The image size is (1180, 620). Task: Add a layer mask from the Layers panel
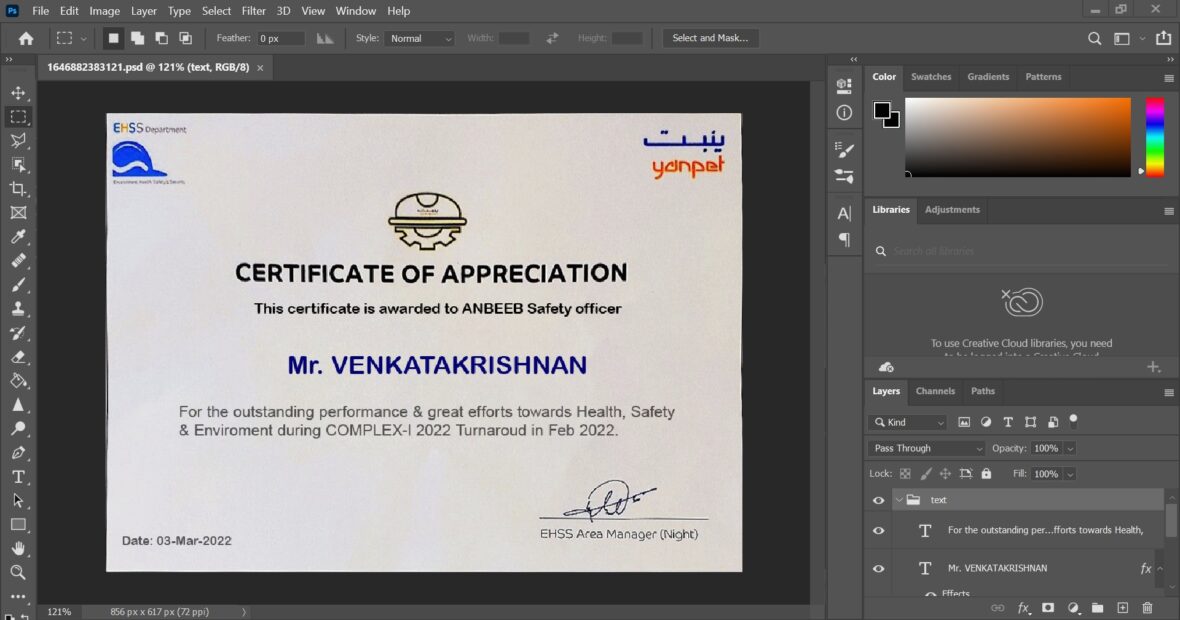click(1047, 607)
